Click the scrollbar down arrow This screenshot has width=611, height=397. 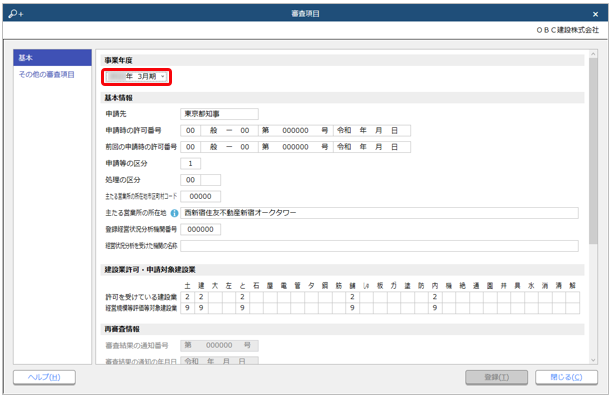[593, 360]
